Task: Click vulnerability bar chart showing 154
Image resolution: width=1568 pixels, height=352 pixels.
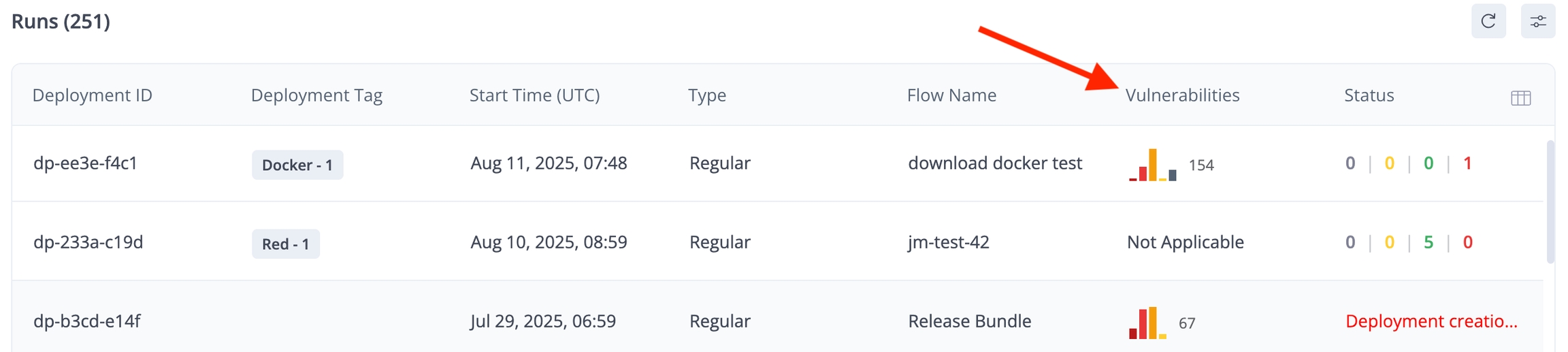Action: click(x=1152, y=165)
